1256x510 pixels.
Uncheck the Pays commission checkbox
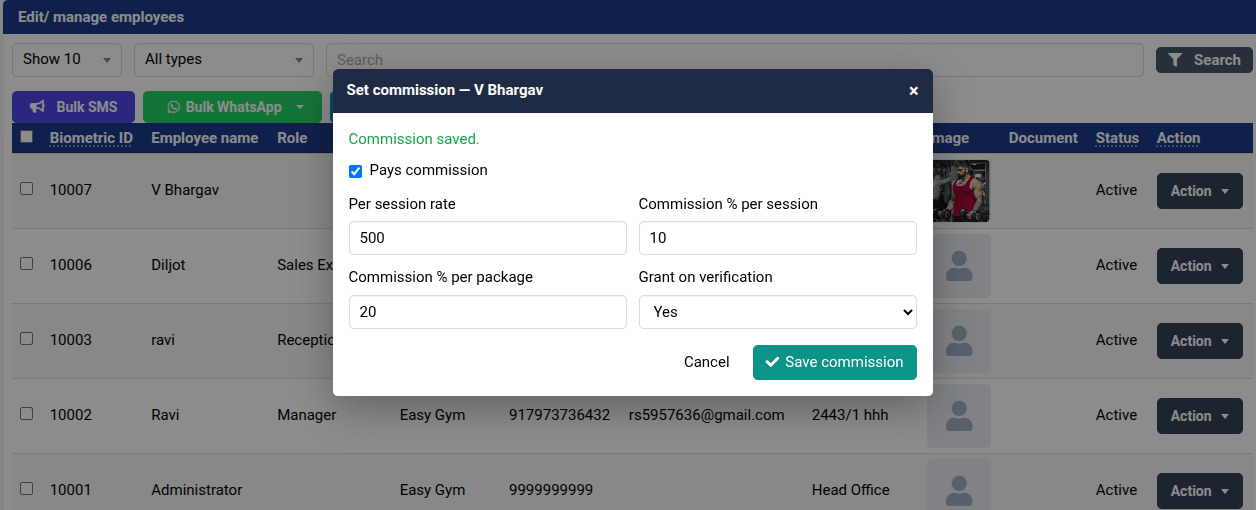click(355, 171)
